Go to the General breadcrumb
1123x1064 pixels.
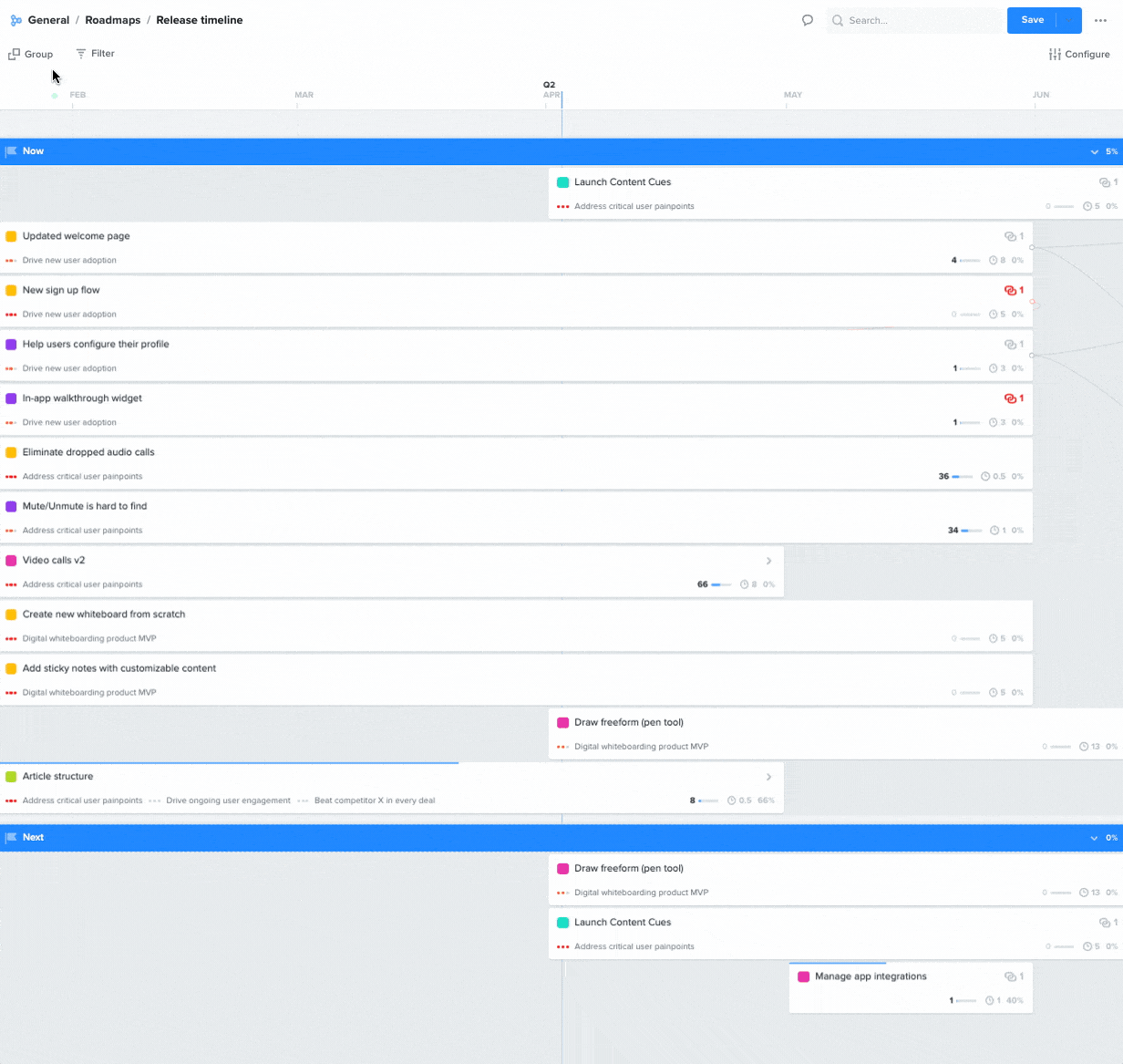coord(48,20)
